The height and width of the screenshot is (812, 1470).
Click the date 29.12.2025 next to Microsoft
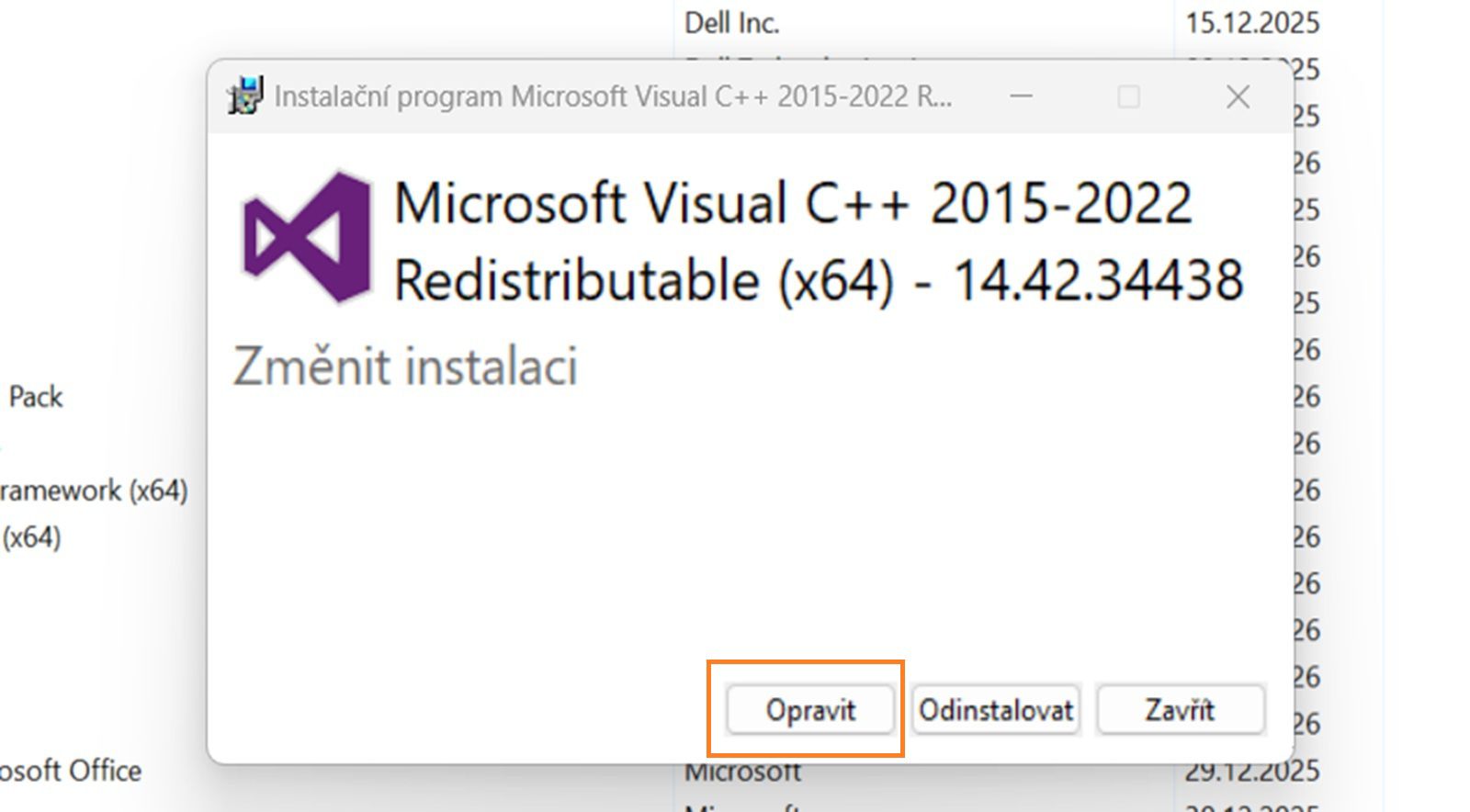pyautogui.click(x=1253, y=772)
